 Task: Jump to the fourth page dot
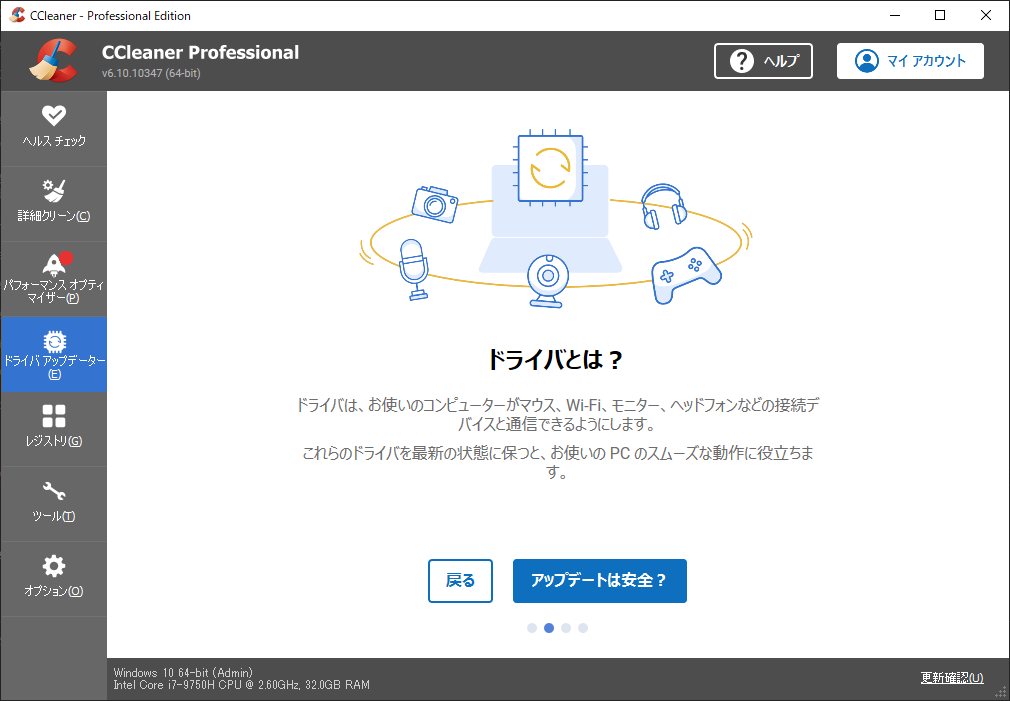583,628
